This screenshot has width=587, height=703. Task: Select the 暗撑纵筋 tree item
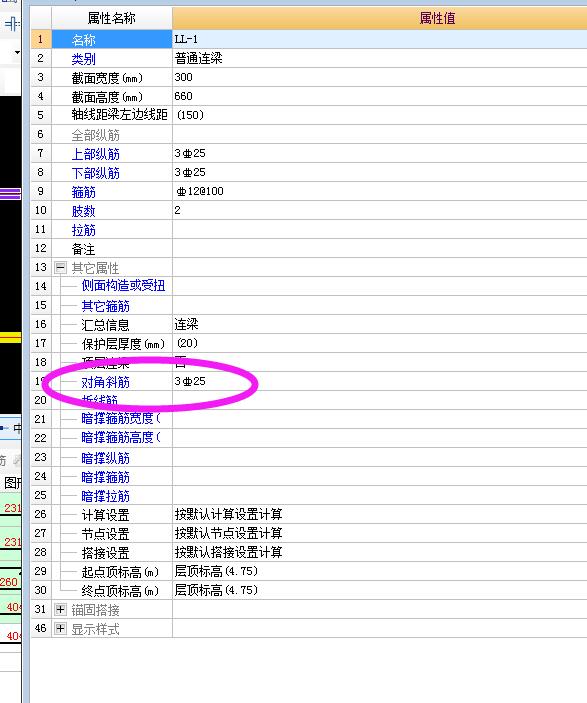[105, 458]
